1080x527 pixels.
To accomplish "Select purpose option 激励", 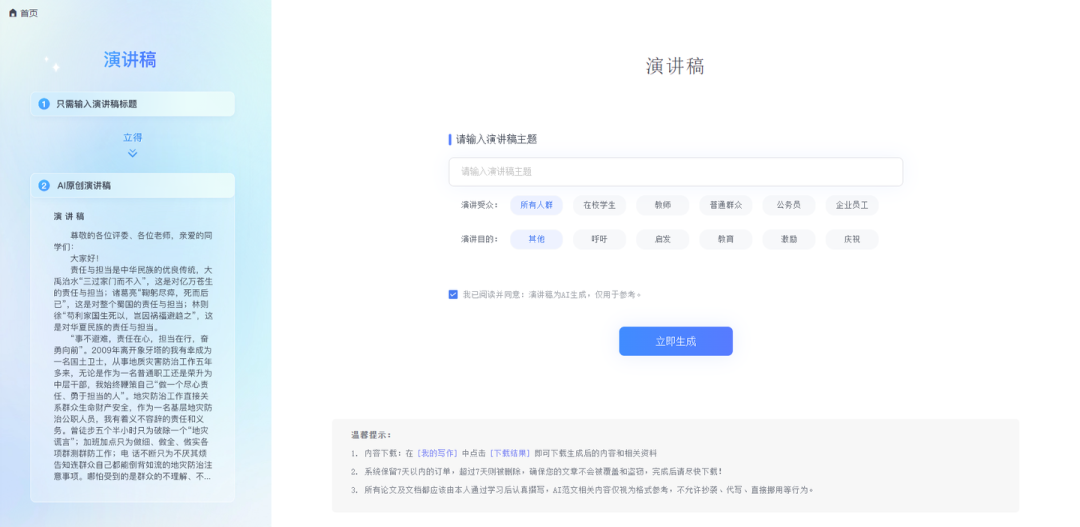I will click(789, 239).
